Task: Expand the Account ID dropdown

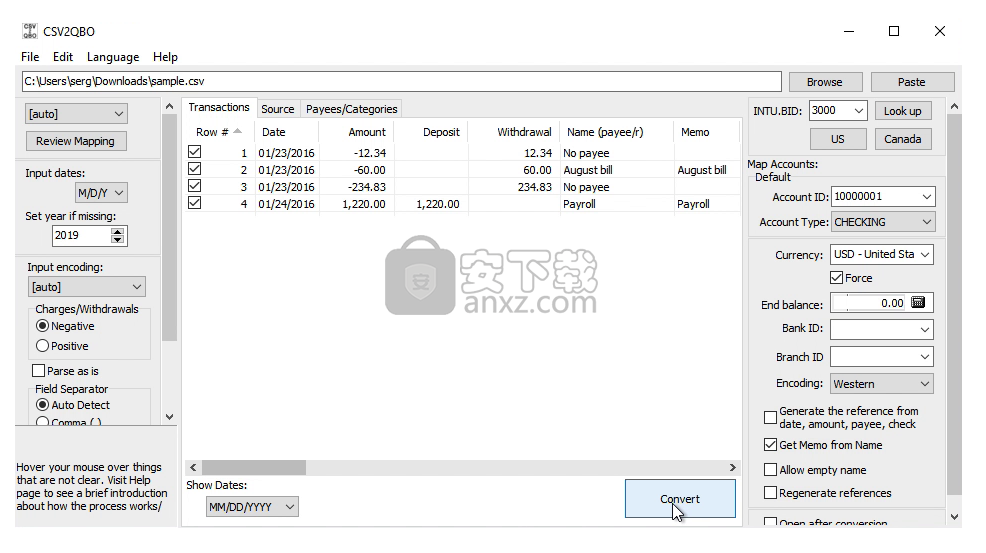Action: point(926,197)
